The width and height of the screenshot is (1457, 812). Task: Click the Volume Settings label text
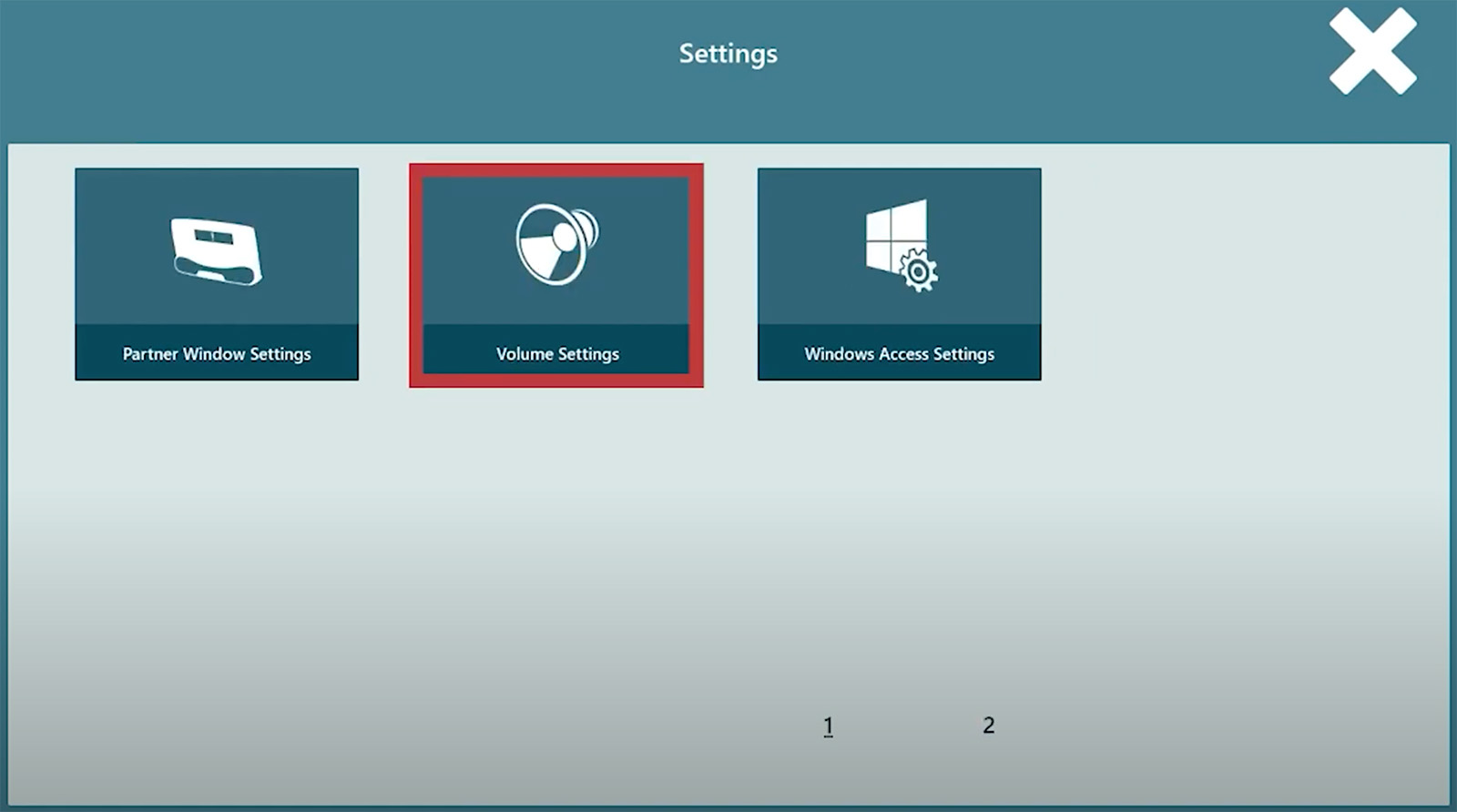coord(557,354)
